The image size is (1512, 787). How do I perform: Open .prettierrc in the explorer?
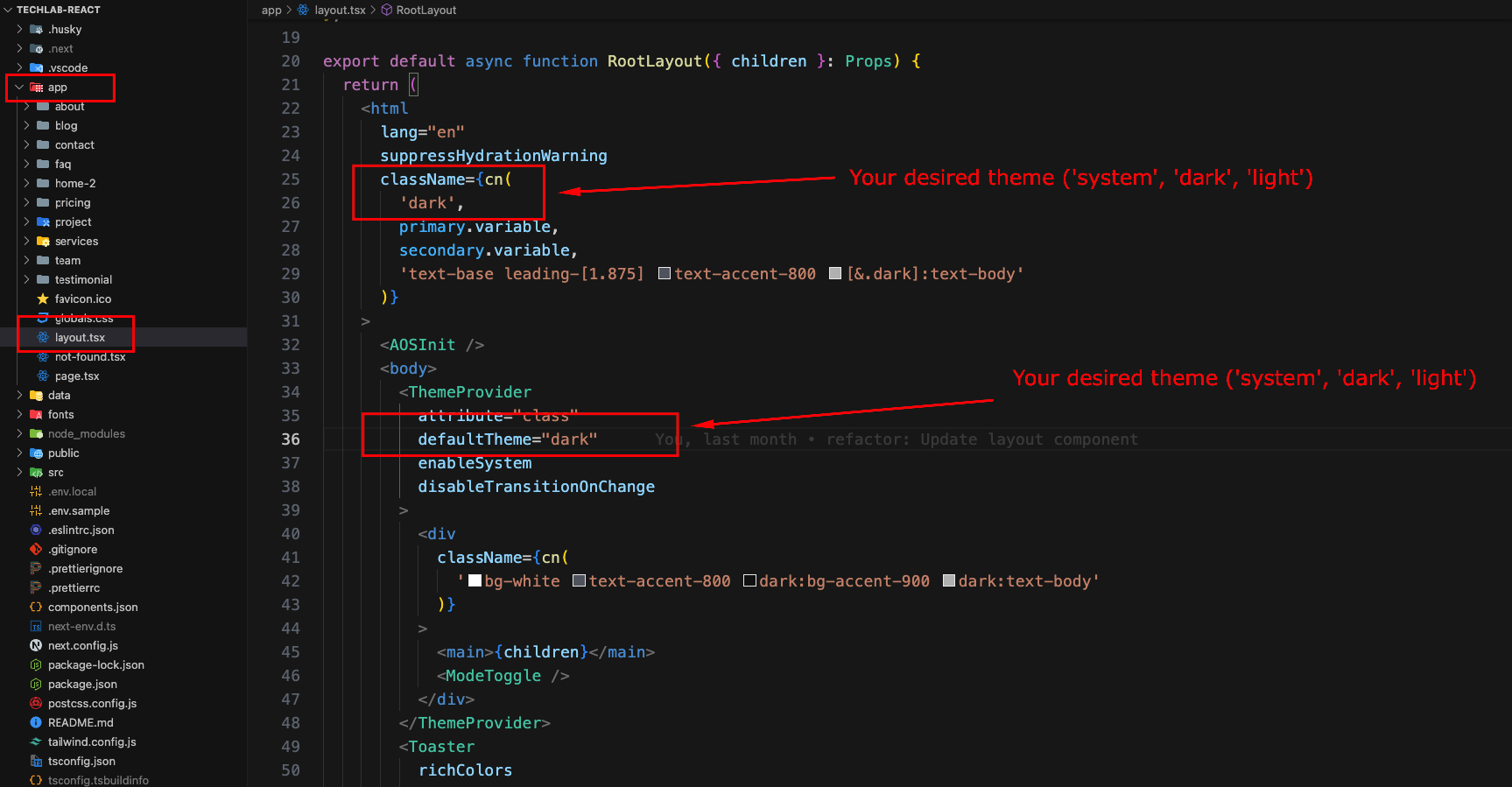point(74,587)
